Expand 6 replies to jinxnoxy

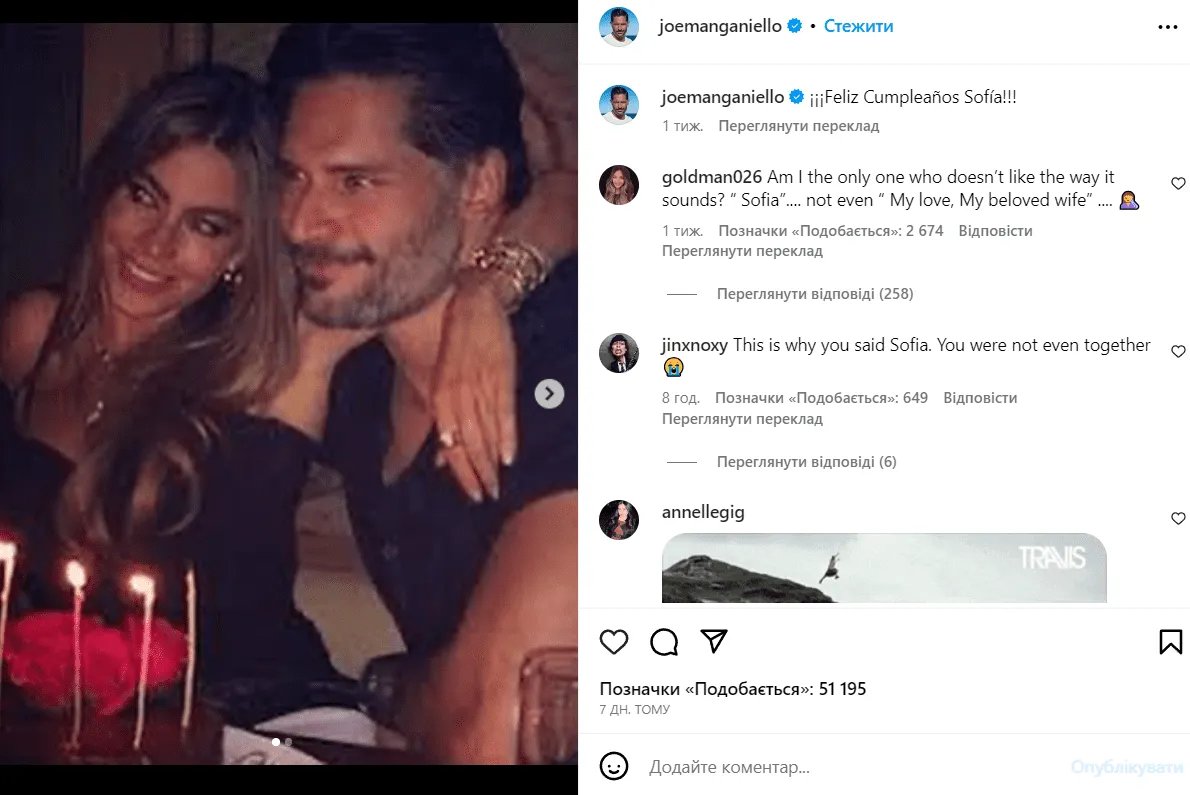806,462
